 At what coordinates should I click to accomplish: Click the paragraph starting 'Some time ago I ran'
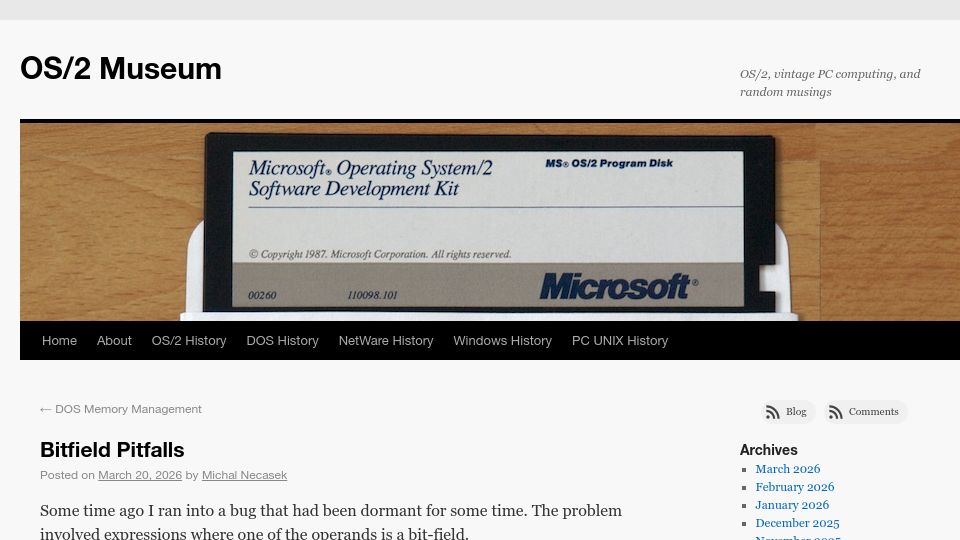coord(331,522)
